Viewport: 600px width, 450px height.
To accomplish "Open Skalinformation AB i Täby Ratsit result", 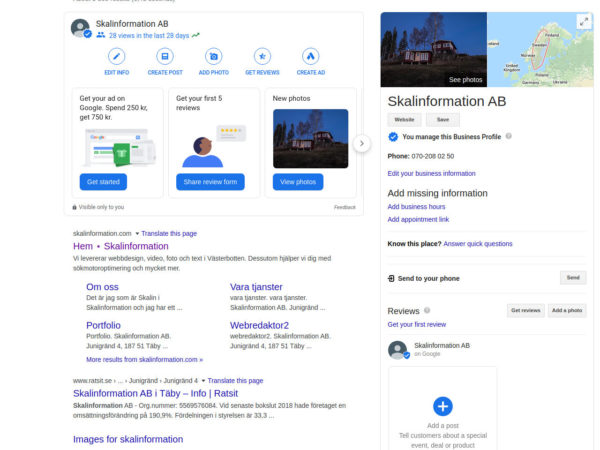I will click(x=155, y=393).
